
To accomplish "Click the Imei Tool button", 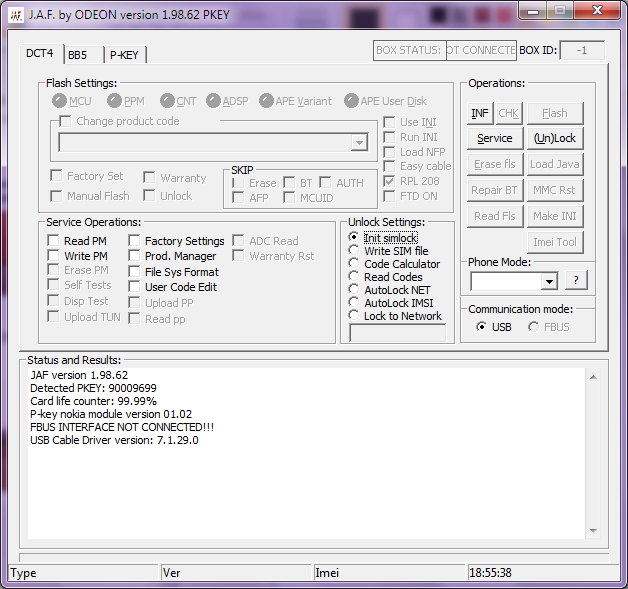I will pyautogui.click(x=555, y=242).
